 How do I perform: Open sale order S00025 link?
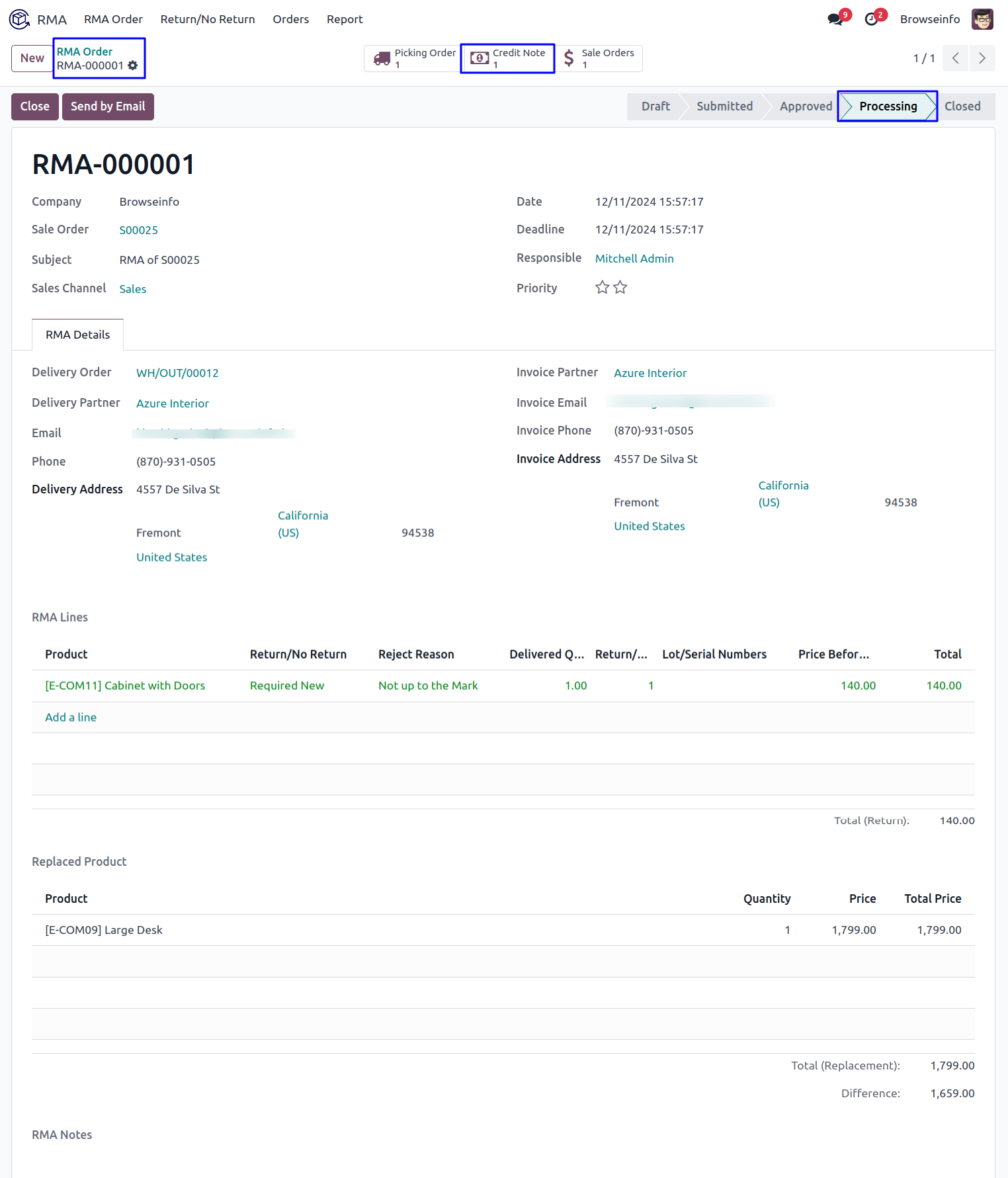138,230
